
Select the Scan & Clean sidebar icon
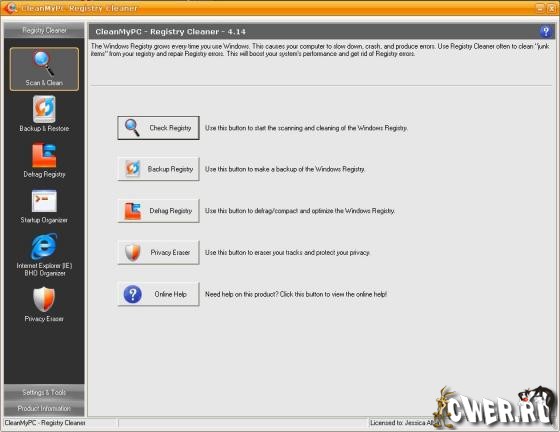pyautogui.click(x=44, y=69)
